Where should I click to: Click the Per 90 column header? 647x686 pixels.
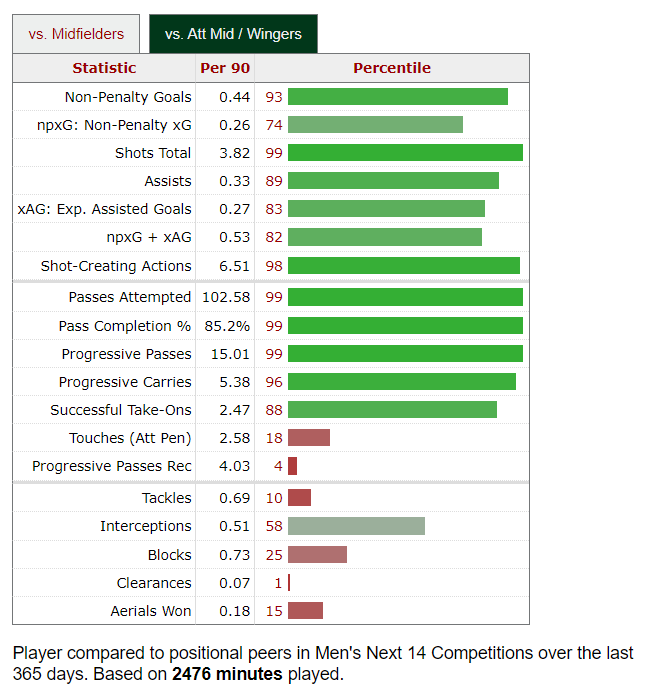226,68
